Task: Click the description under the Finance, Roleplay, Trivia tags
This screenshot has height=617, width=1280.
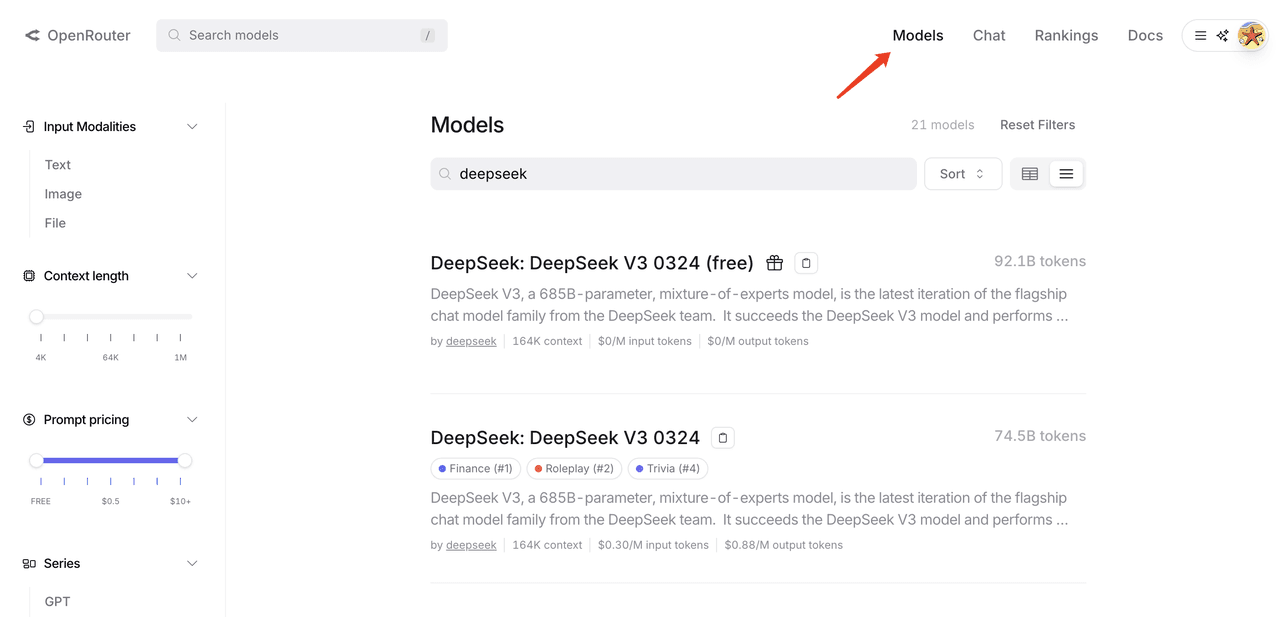Action: 749,509
